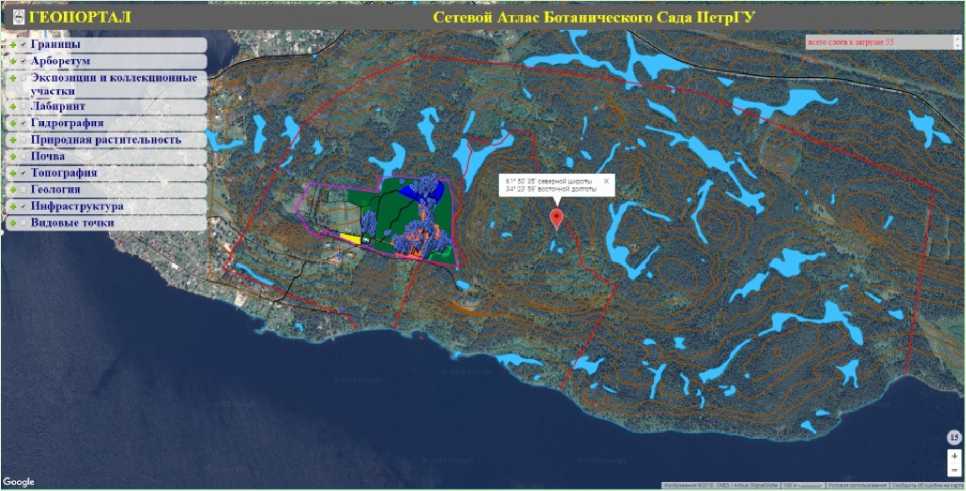Enable the Природная растительность checkbox
966x491 pixels.
[x=23, y=140]
